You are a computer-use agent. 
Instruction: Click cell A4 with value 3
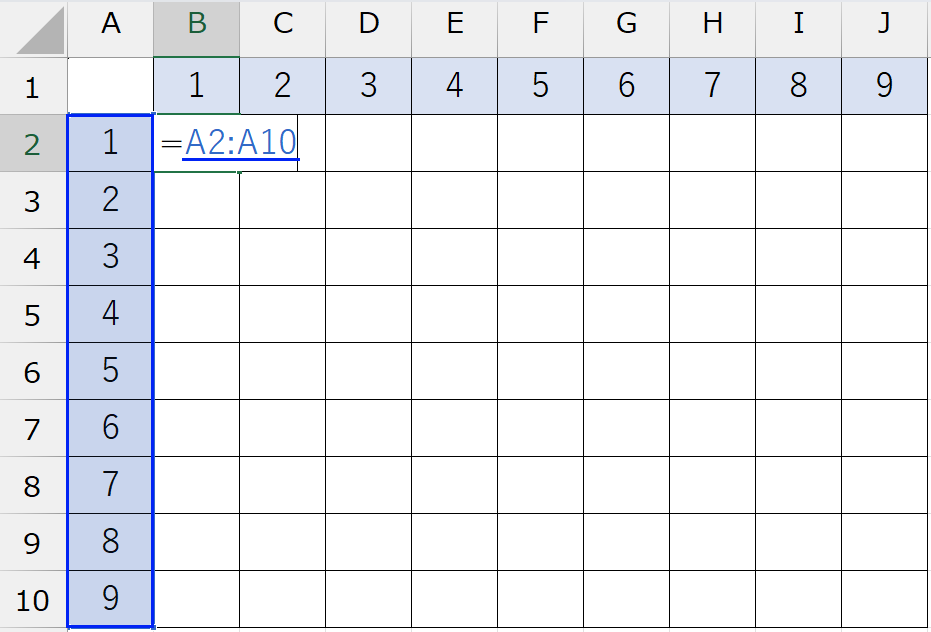coord(110,257)
